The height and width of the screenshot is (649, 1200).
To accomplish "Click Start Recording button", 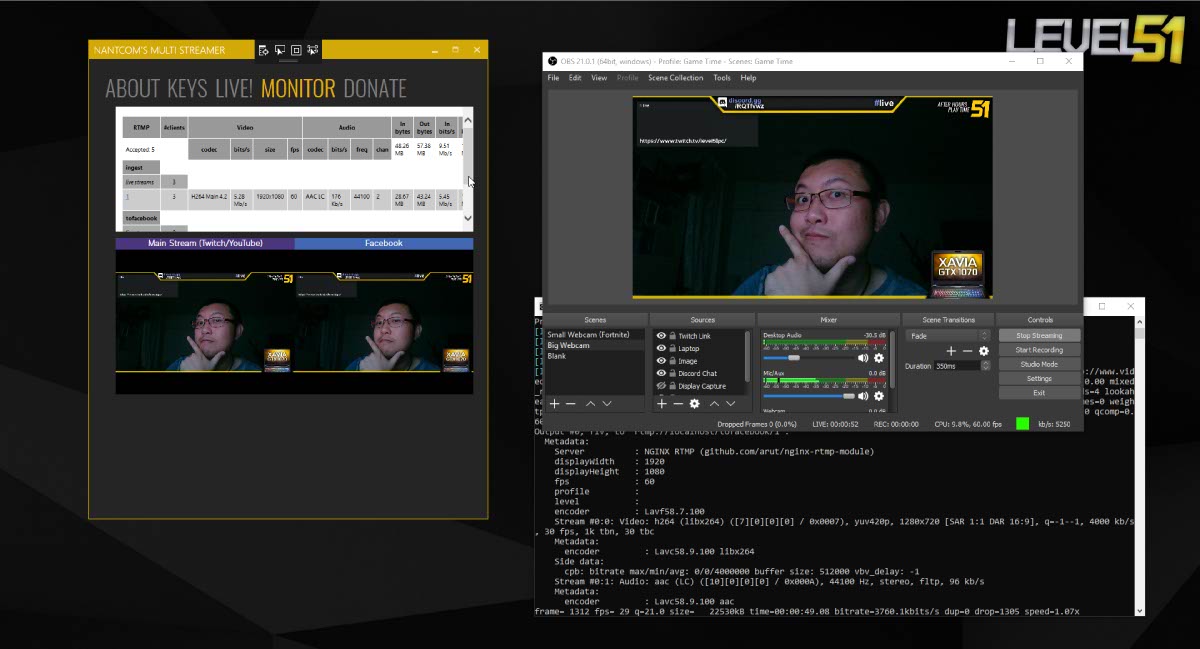I will pos(1039,350).
